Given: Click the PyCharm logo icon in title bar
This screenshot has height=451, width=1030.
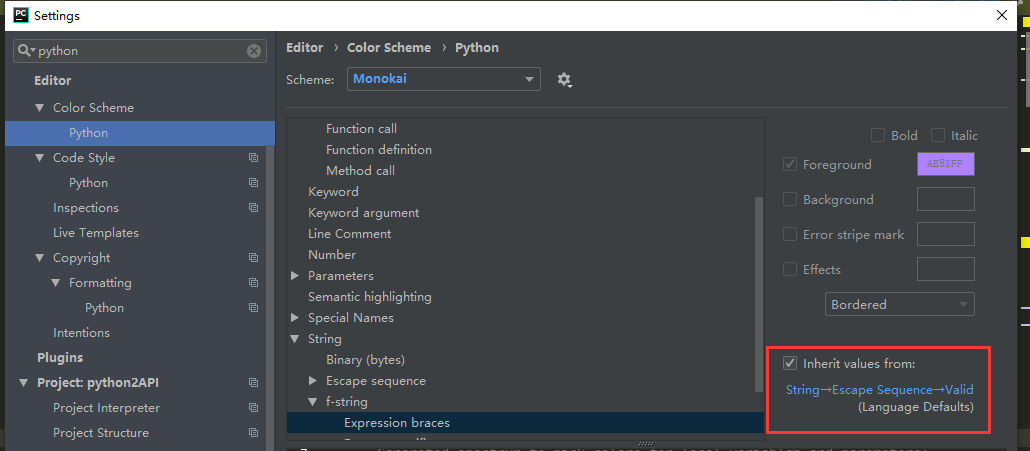Looking at the screenshot, I should click(x=21, y=15).
